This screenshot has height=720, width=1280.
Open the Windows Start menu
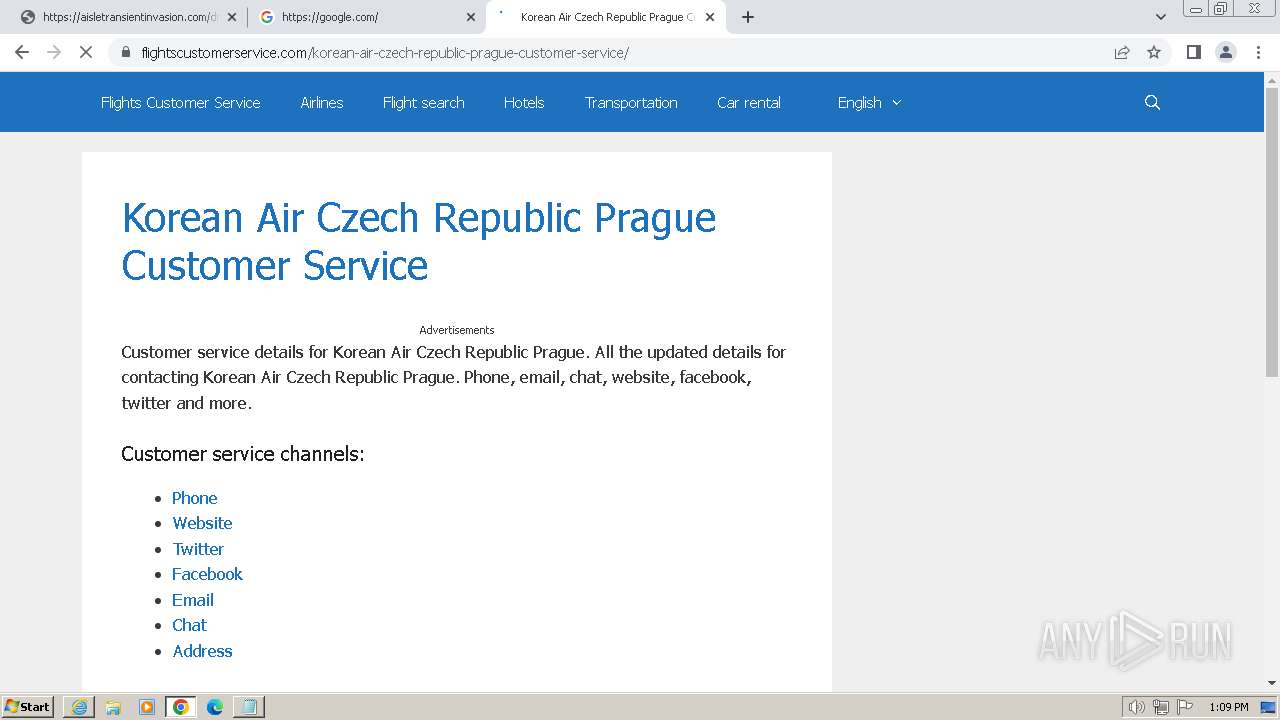point(28,707)
